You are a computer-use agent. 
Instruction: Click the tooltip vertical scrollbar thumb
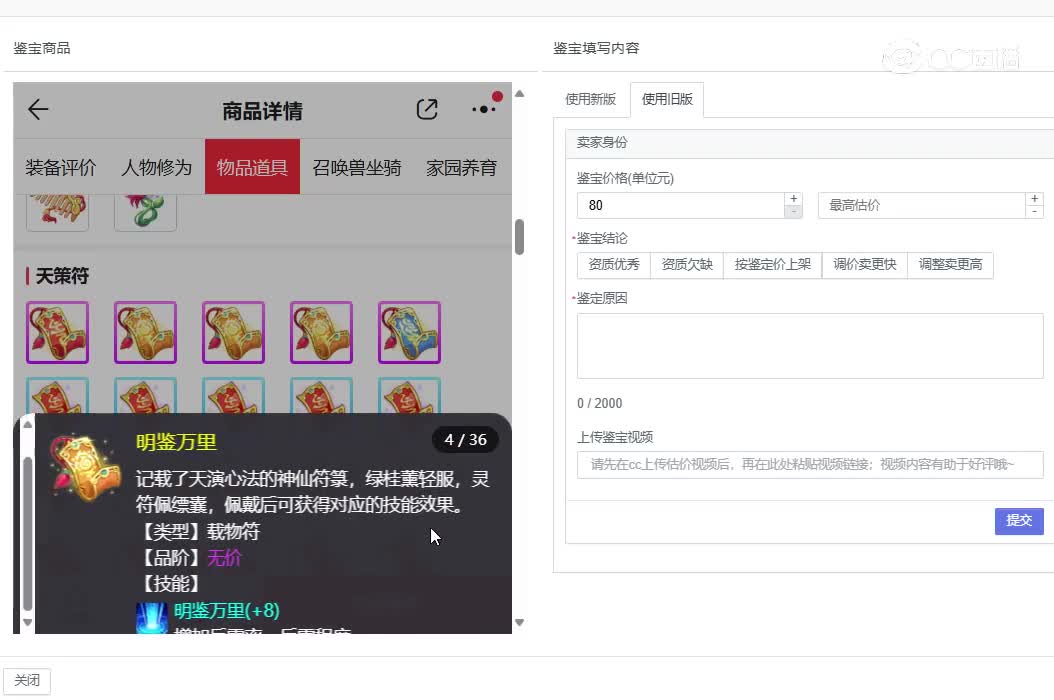coord(28,533)
